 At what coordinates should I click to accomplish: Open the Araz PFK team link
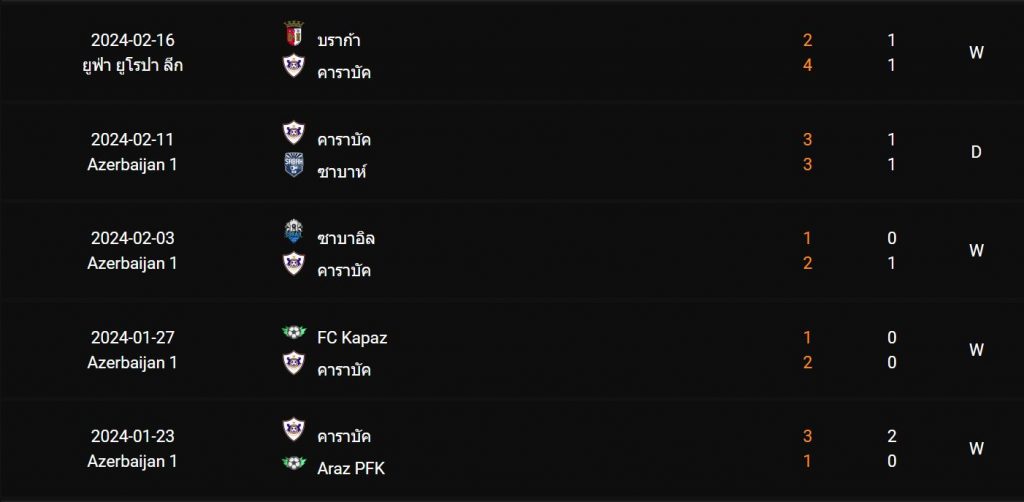point(351,469)
